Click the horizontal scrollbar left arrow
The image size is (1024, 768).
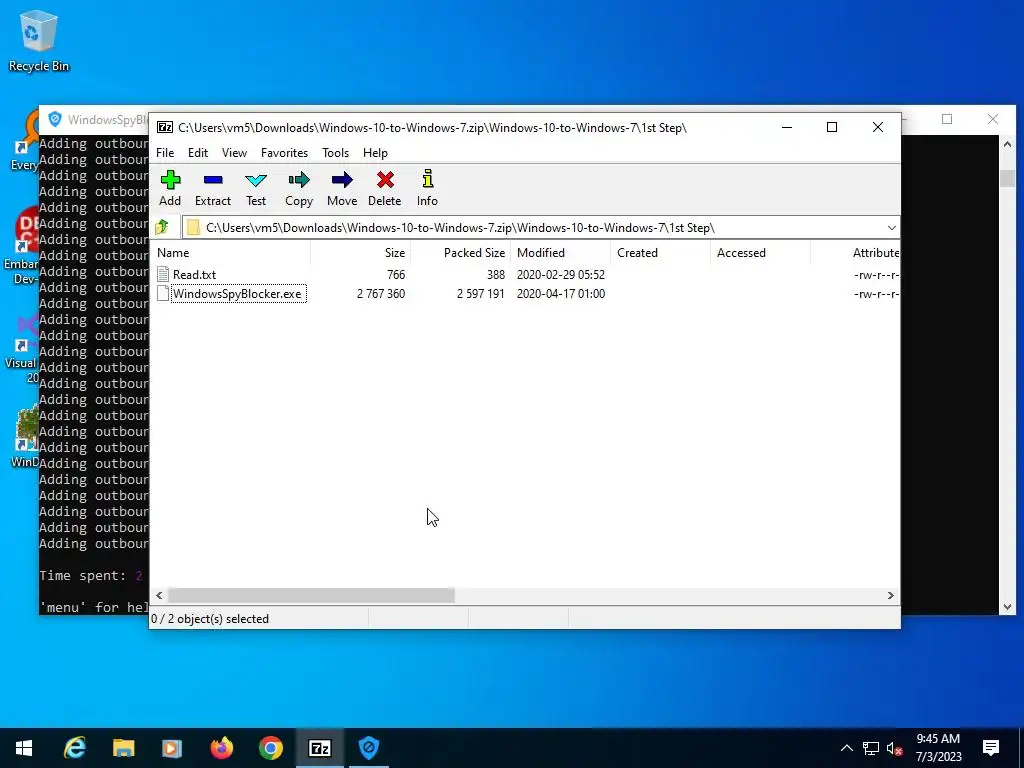[x=159, y=596]
